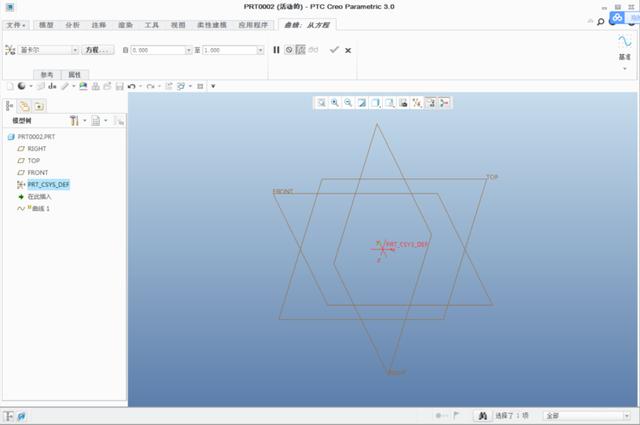Accept the curve with the checkmark
The image size is (640, 425).
334,50
